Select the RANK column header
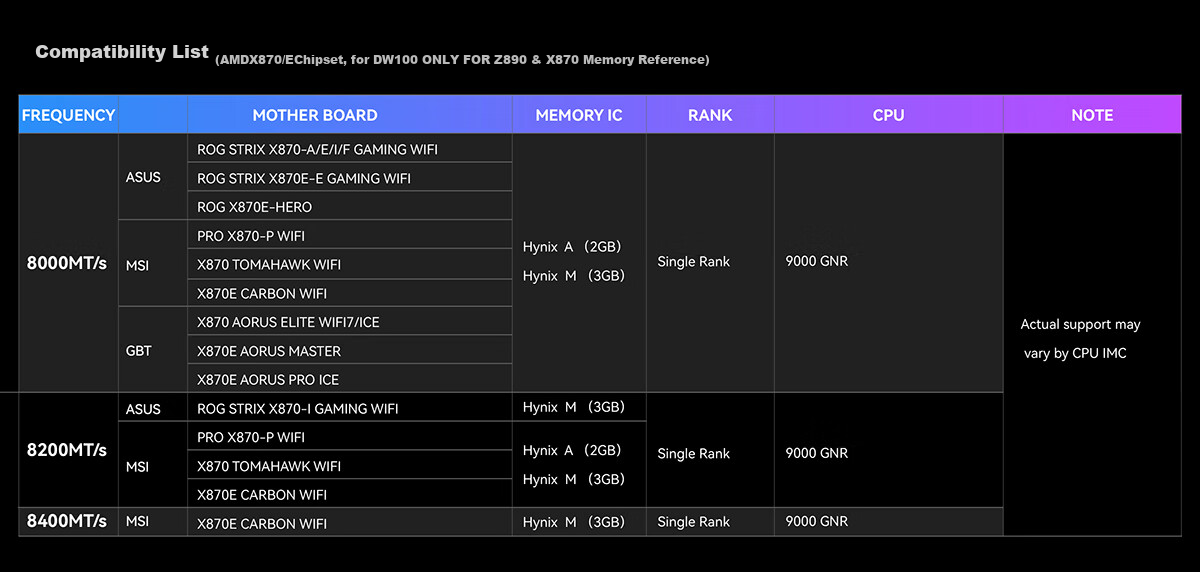Screen dimensions: 1200x572 710,115
